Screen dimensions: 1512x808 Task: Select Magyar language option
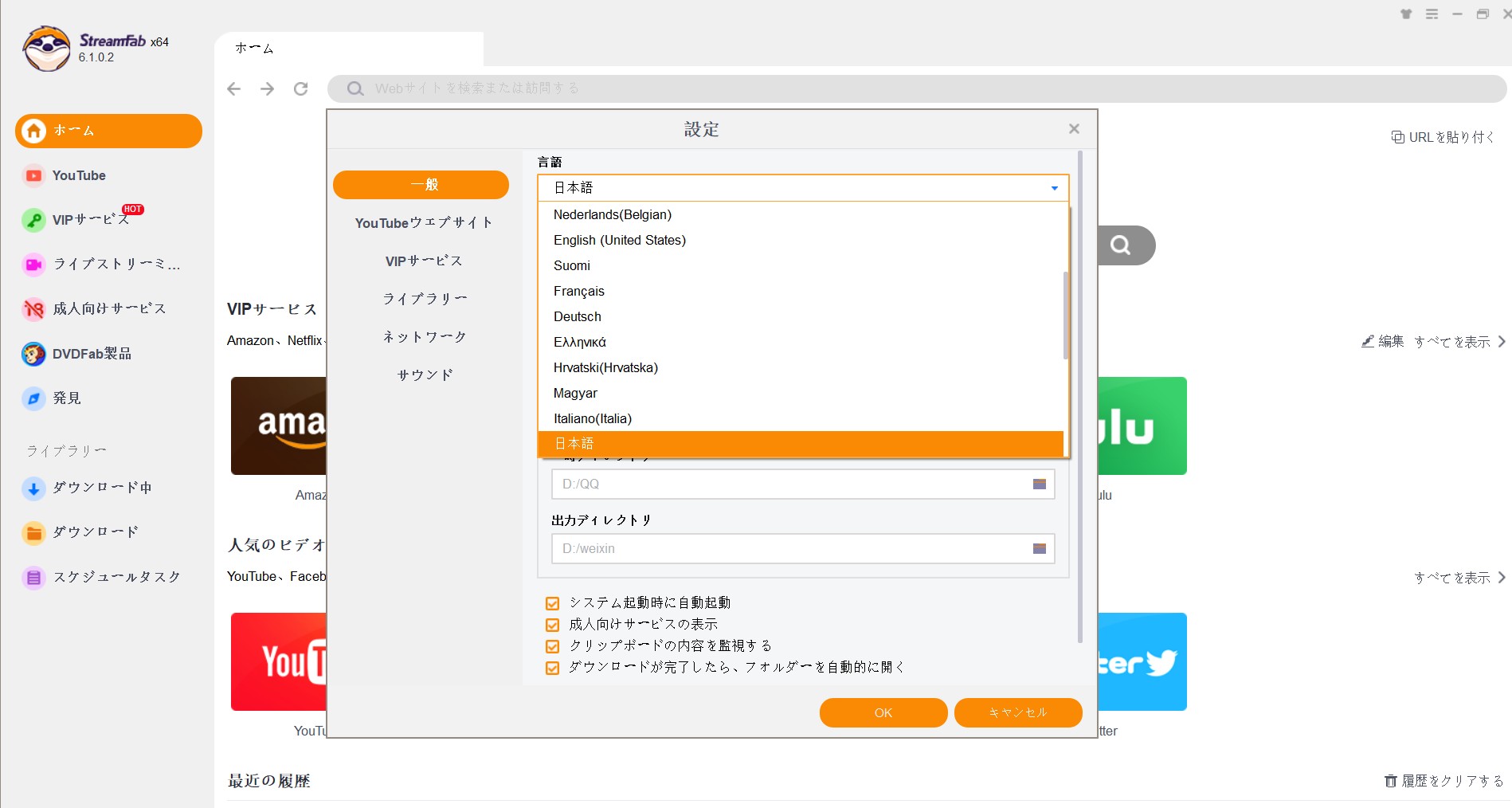[801, 393]
